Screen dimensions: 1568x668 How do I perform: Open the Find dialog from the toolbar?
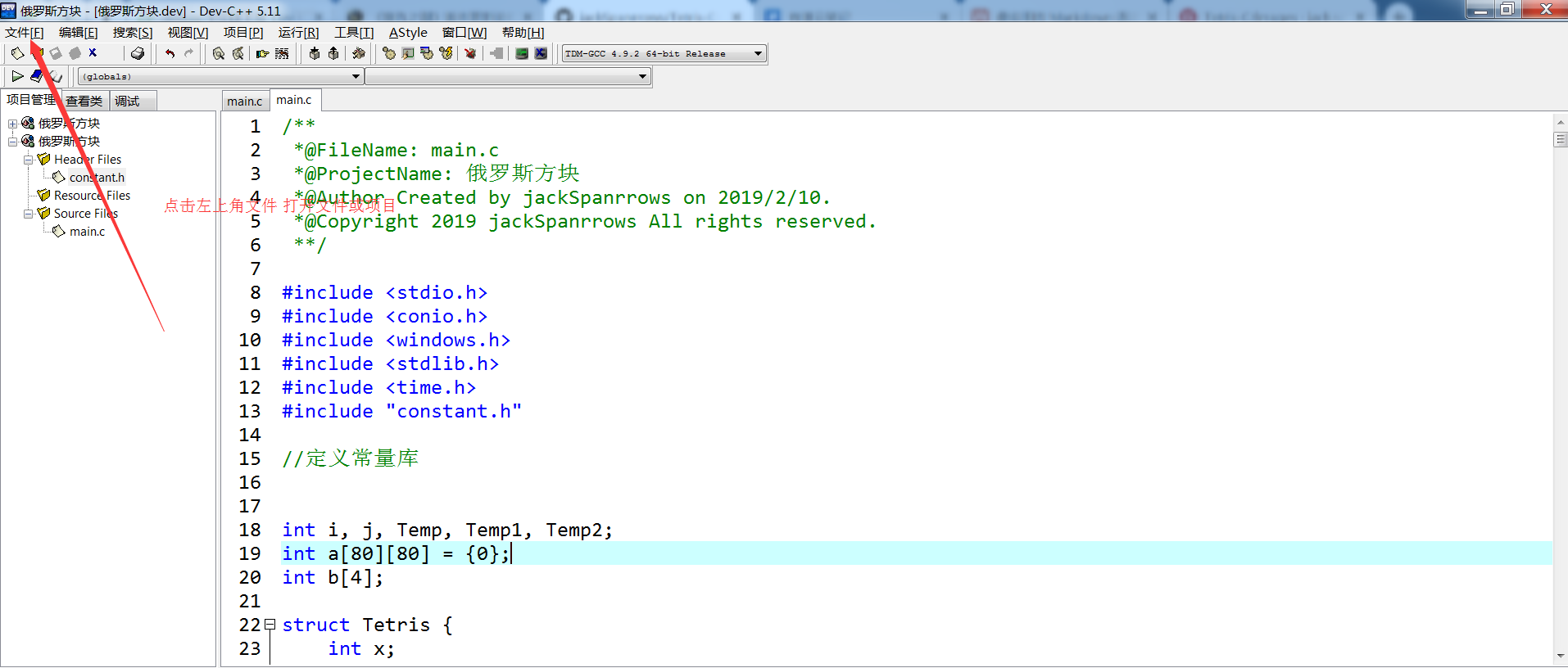coord(219,53)
